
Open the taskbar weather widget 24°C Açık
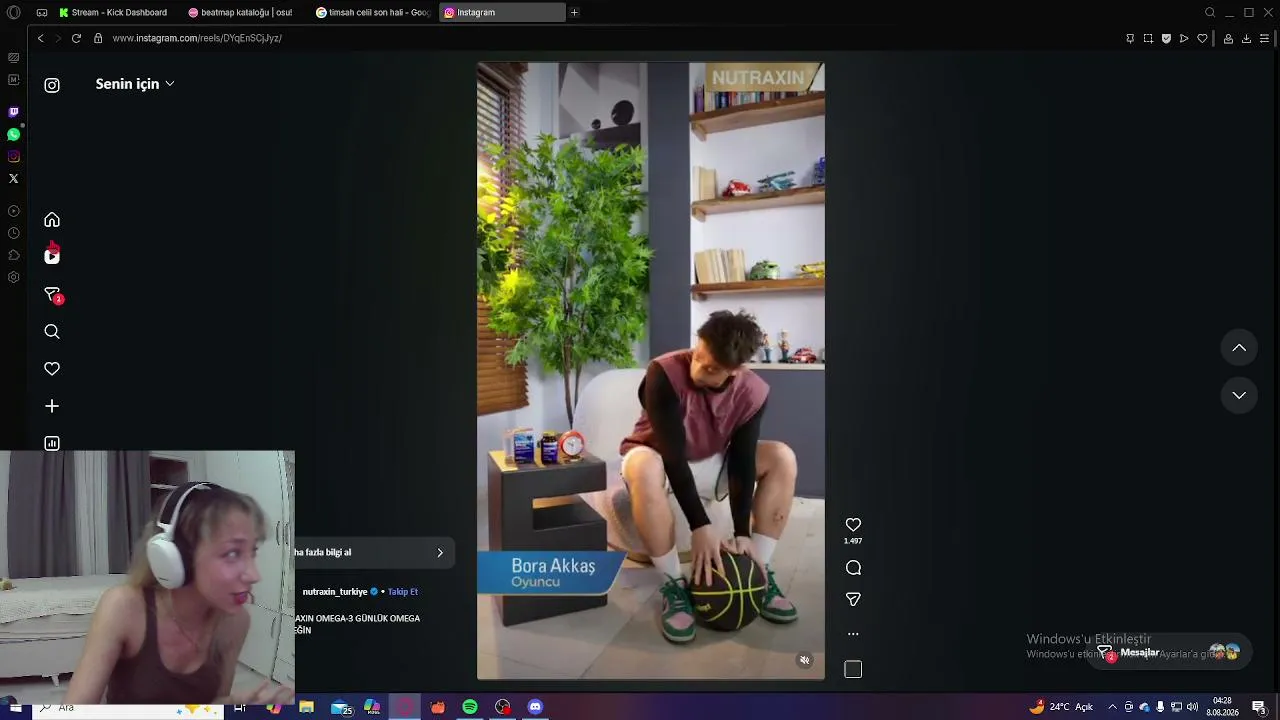point(1062,707)
